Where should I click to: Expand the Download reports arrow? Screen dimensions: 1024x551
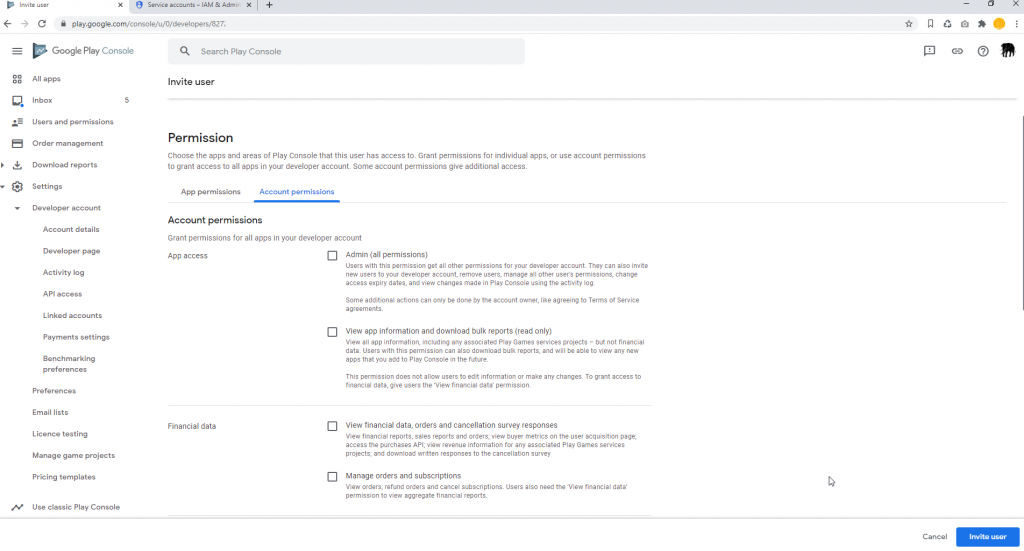3,165
